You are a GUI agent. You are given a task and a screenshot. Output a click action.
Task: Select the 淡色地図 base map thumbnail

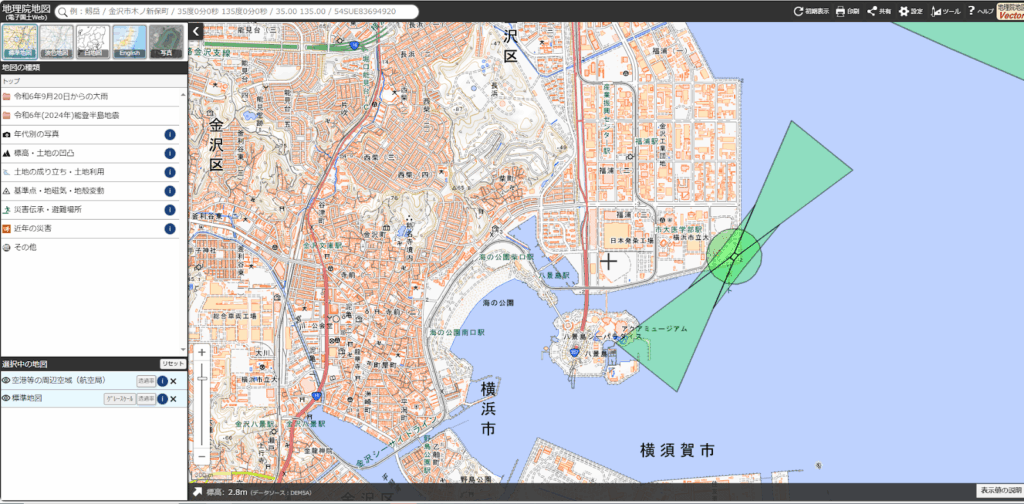56,42
